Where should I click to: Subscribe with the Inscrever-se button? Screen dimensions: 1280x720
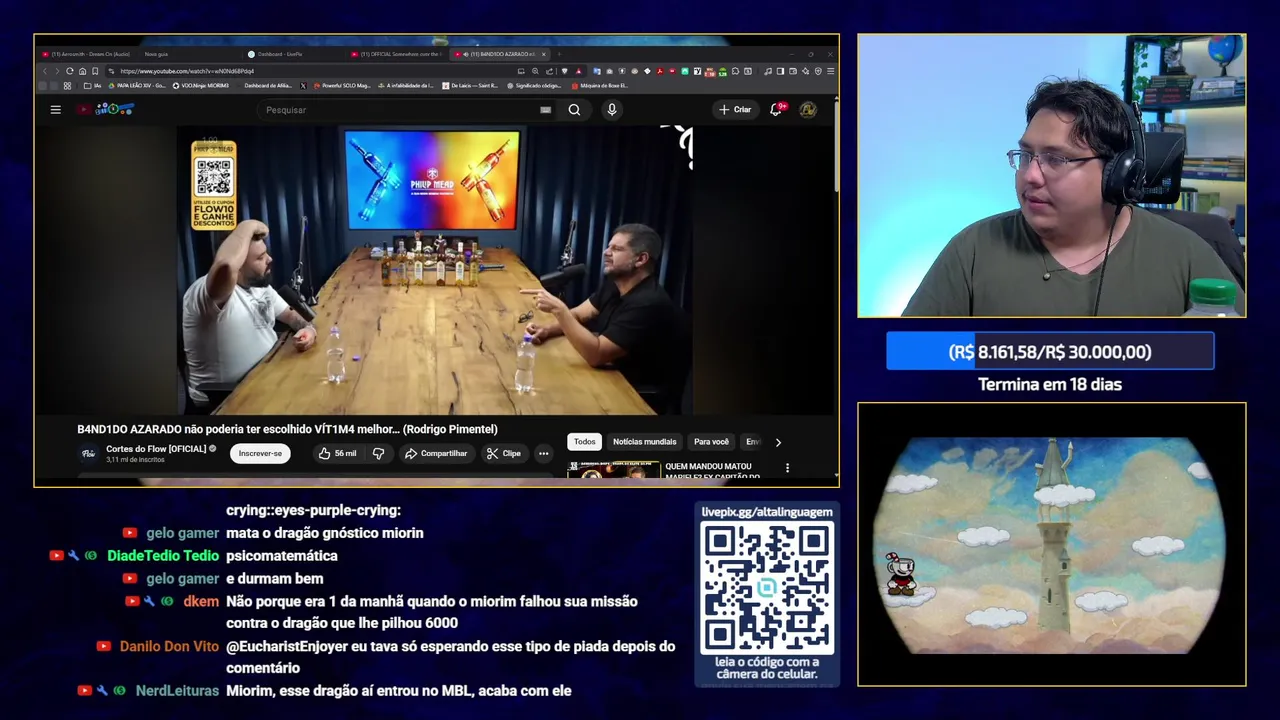(x=260, y=454)
